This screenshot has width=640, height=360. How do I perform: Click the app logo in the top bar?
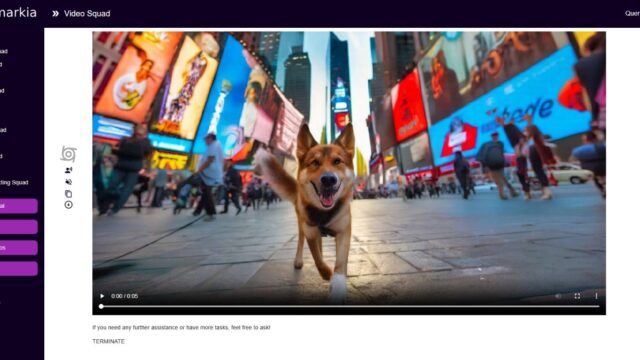pos(18,13)
